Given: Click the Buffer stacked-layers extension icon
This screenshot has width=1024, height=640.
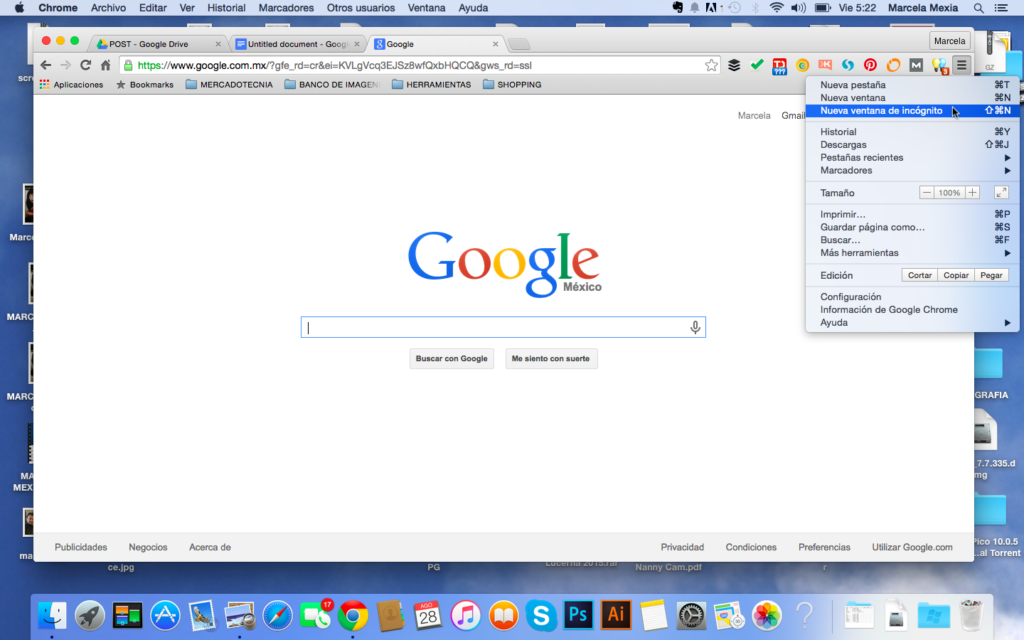Looking at the screenshot, I should [x=734, y=65].
